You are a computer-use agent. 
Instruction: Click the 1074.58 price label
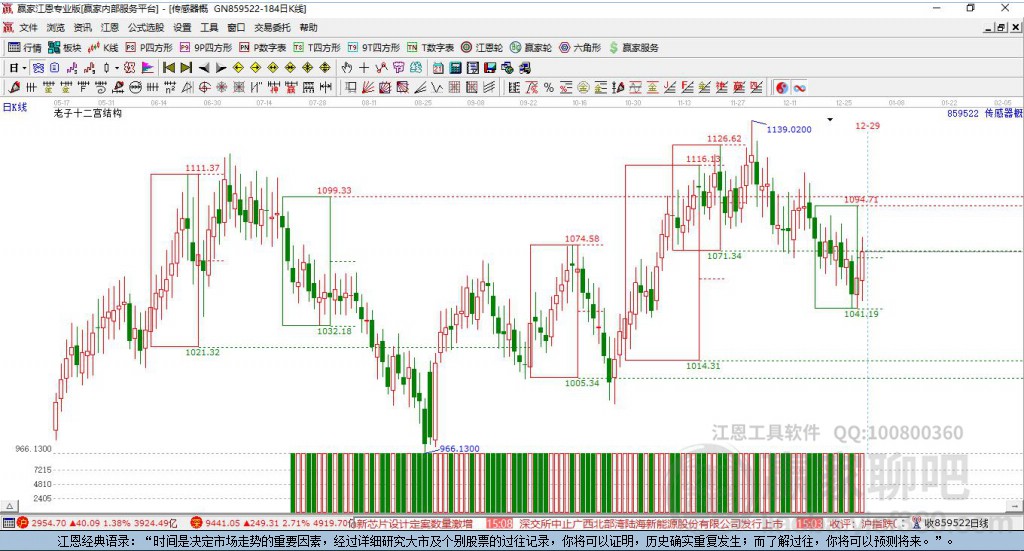[582, 239]
